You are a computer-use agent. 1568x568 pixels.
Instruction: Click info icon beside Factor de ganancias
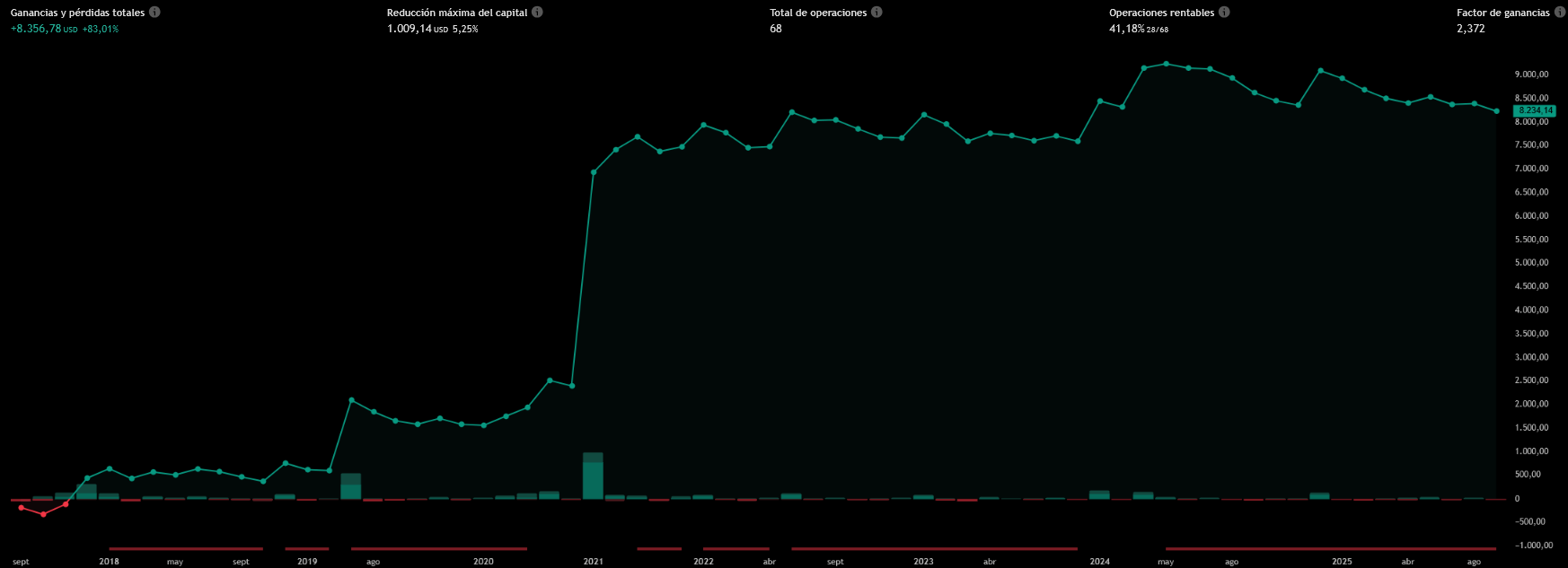(1559, 13)
